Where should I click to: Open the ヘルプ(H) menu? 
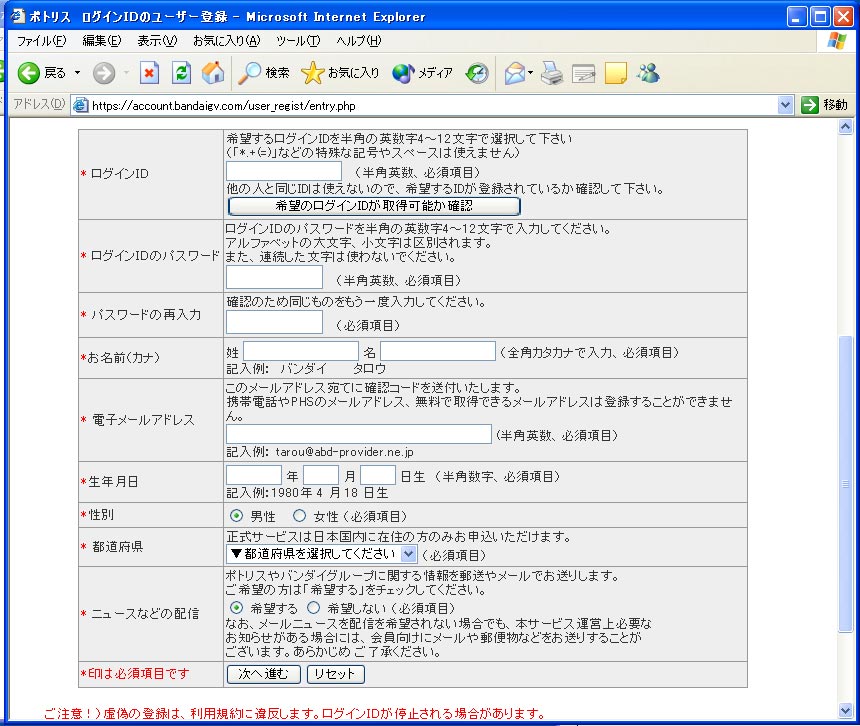coord(359,41)
